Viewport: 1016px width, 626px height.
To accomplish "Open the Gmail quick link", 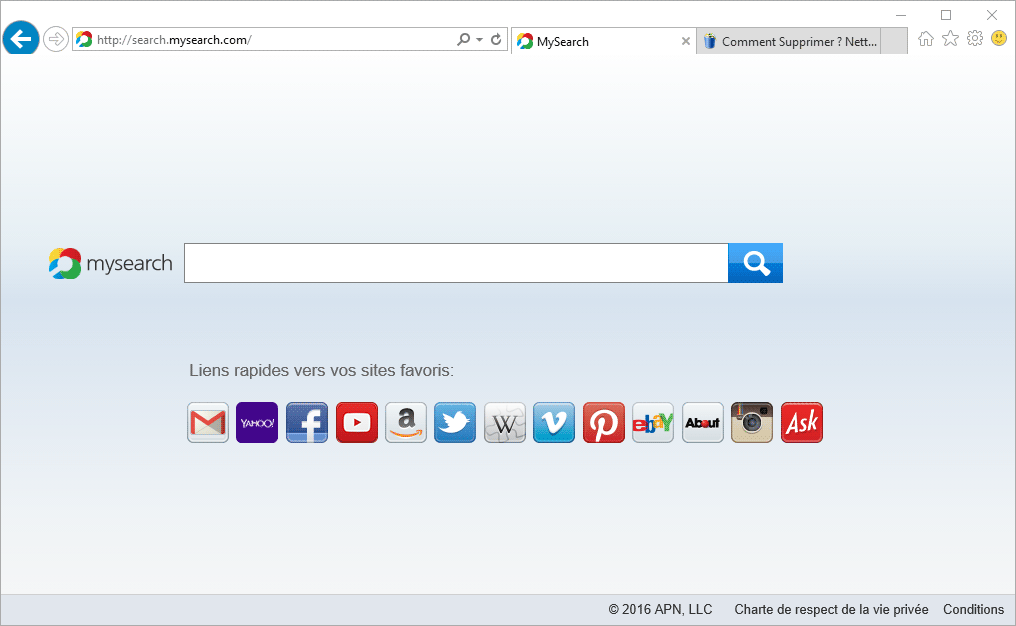I will 208,423.
